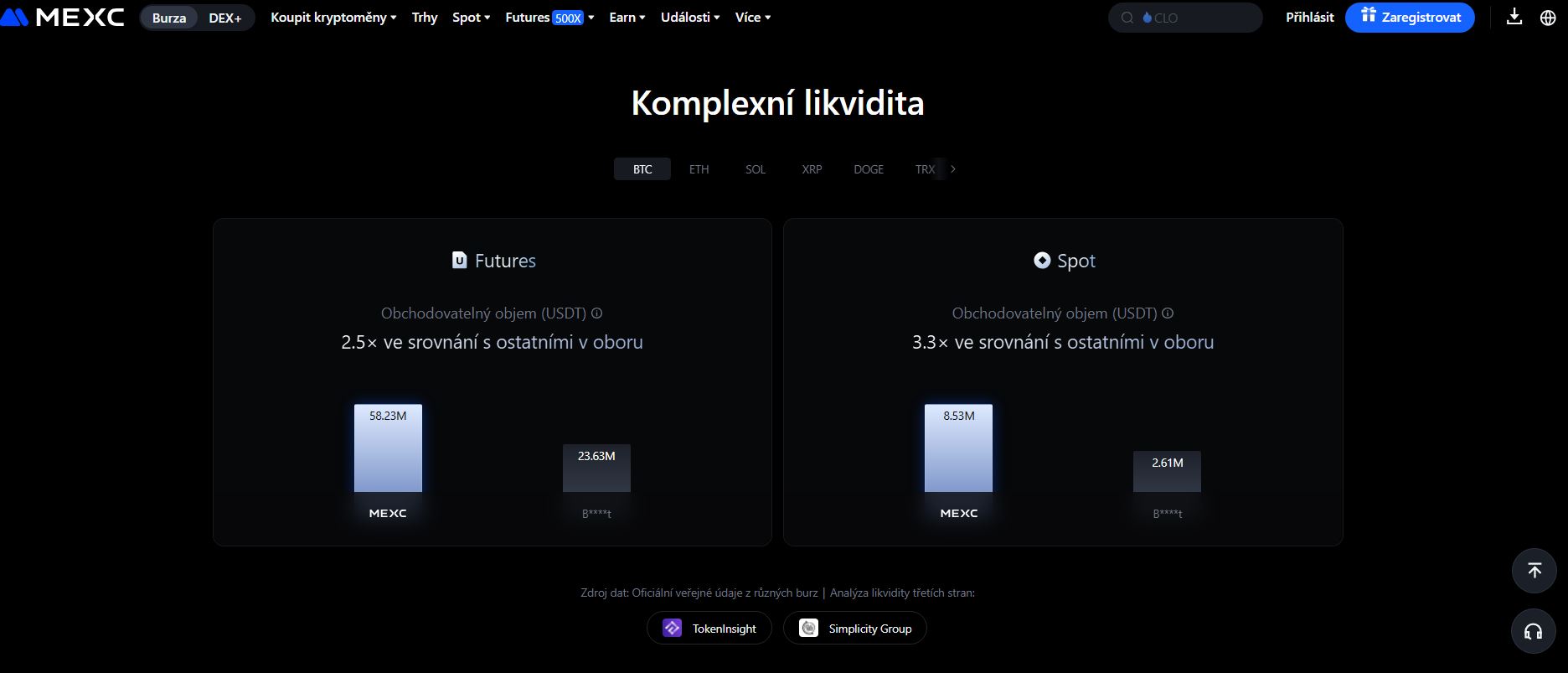
Task: Click the download app icon
Action: pyautogui.click(x=1514, y=17)
